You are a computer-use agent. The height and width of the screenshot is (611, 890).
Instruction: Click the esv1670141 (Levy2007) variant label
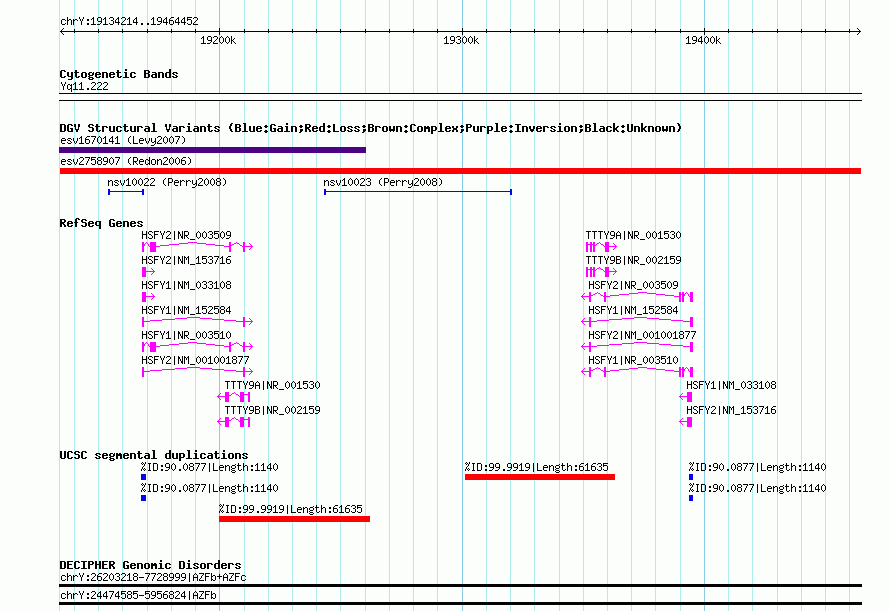click(x=123, y=140)
